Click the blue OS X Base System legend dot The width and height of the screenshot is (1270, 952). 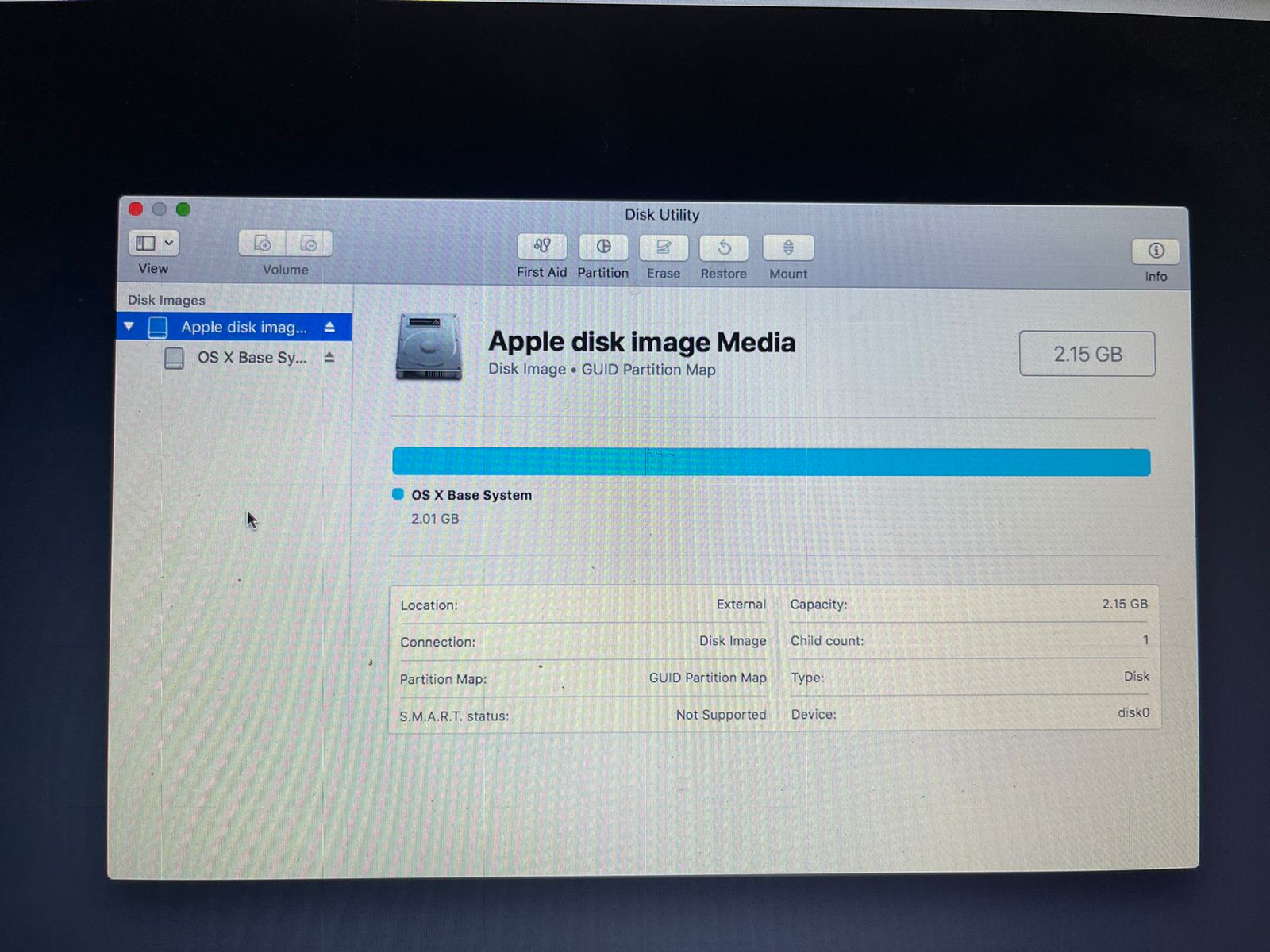[398, 494]
